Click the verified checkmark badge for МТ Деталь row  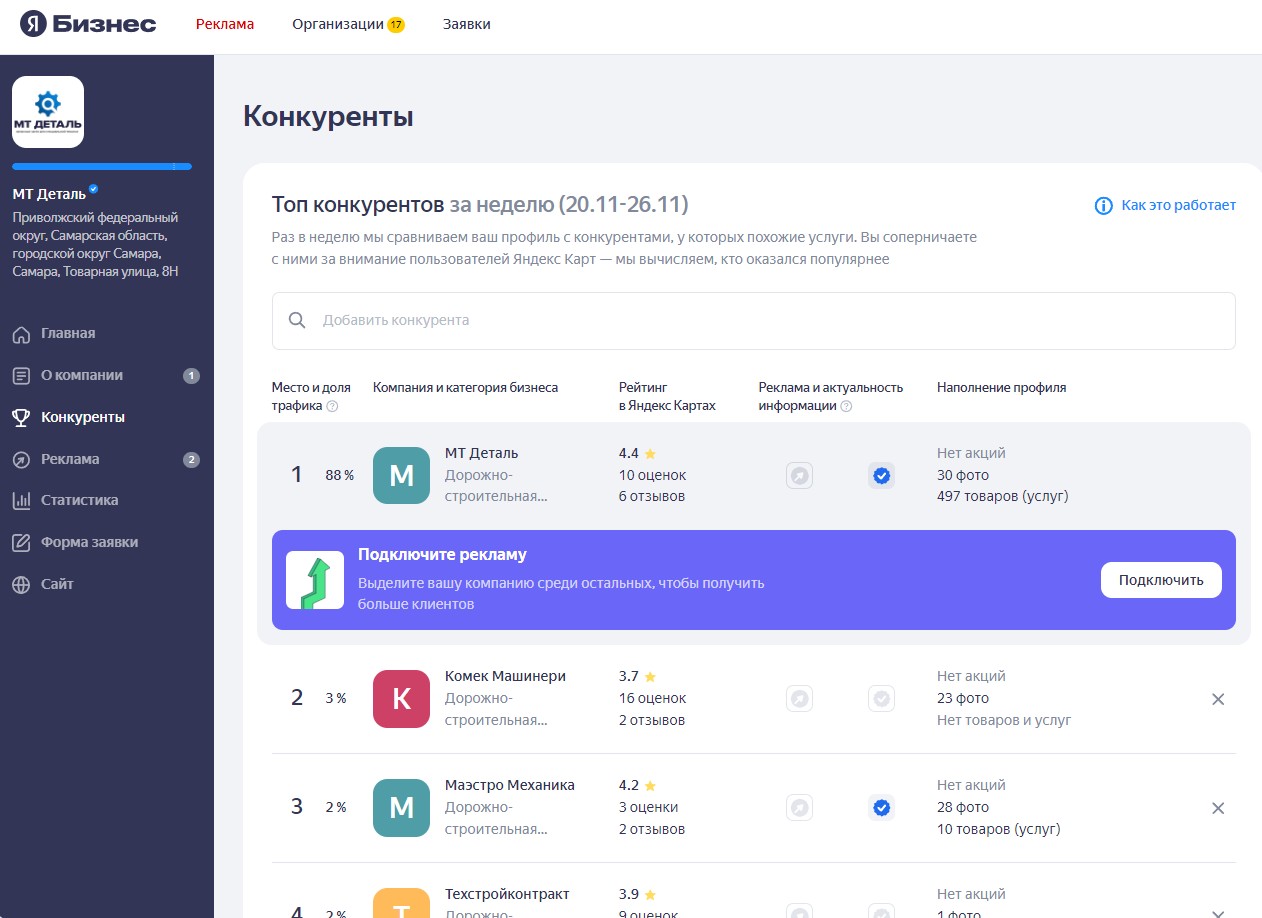pyautogui.click(x=881, y=476)
